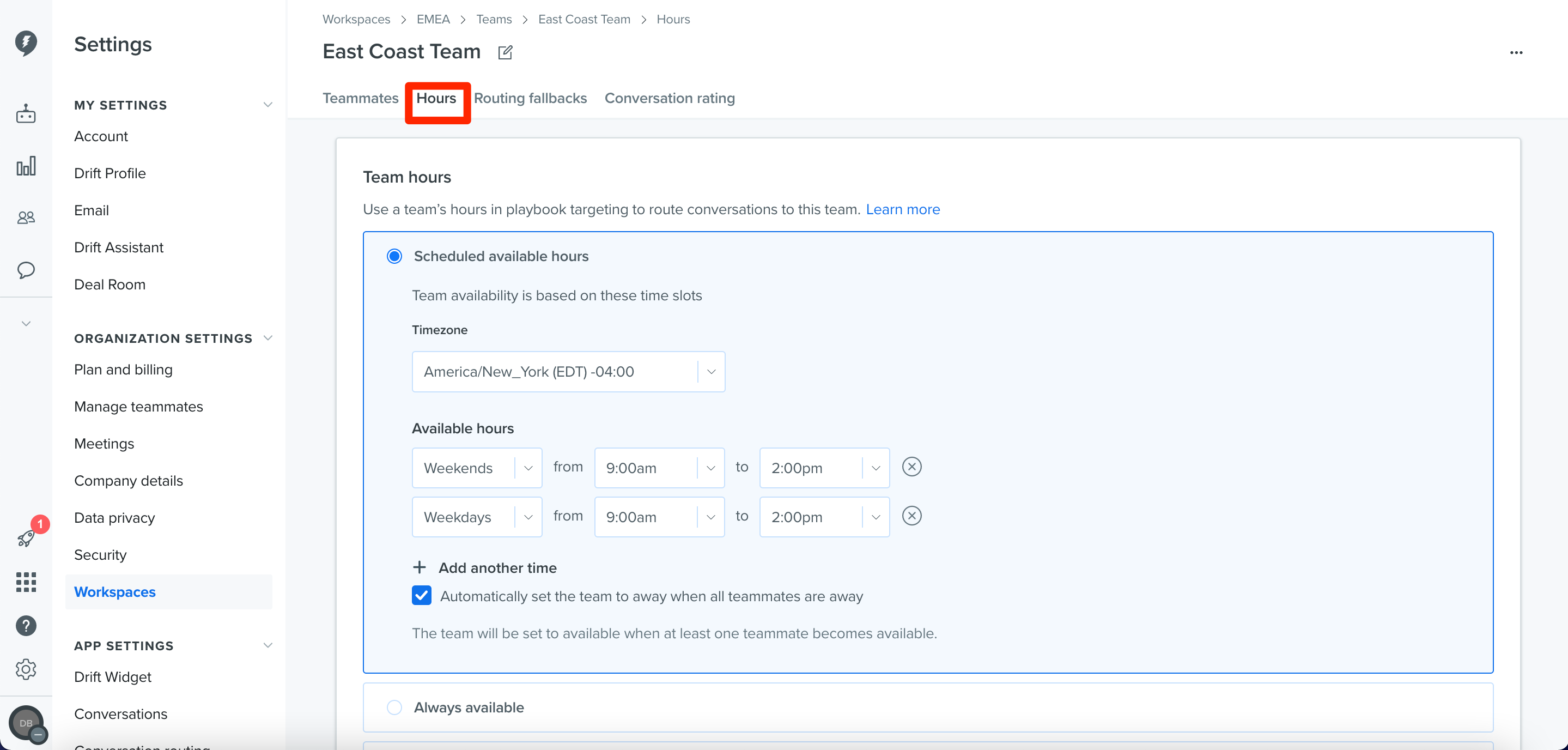The height and width of the screenshot is (750, 1568).
Task: Click the plus icon for Add another time
Action: 420,567
